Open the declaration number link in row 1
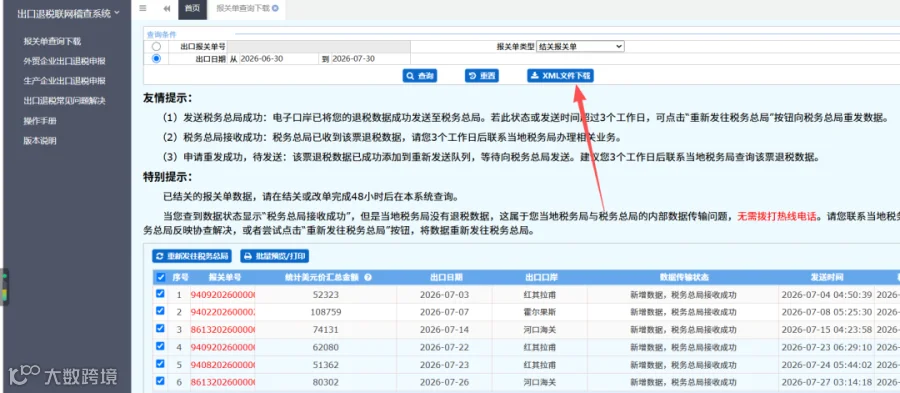The width and height of the screenshot is (900, 393). pyautogui.click(x=223, y=295)
